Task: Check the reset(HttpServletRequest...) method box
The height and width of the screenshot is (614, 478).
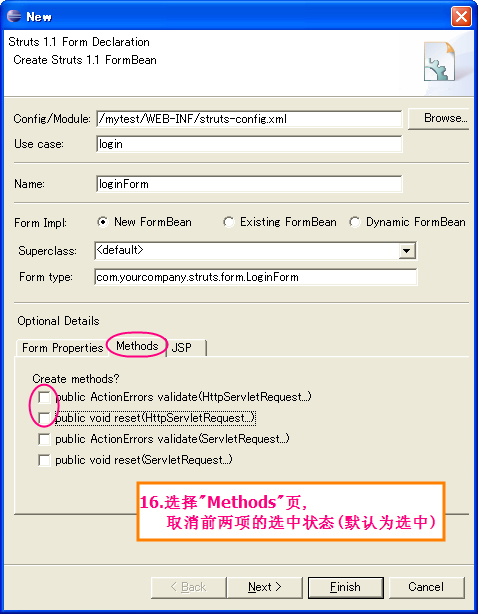Action: (x=44, y=418)
